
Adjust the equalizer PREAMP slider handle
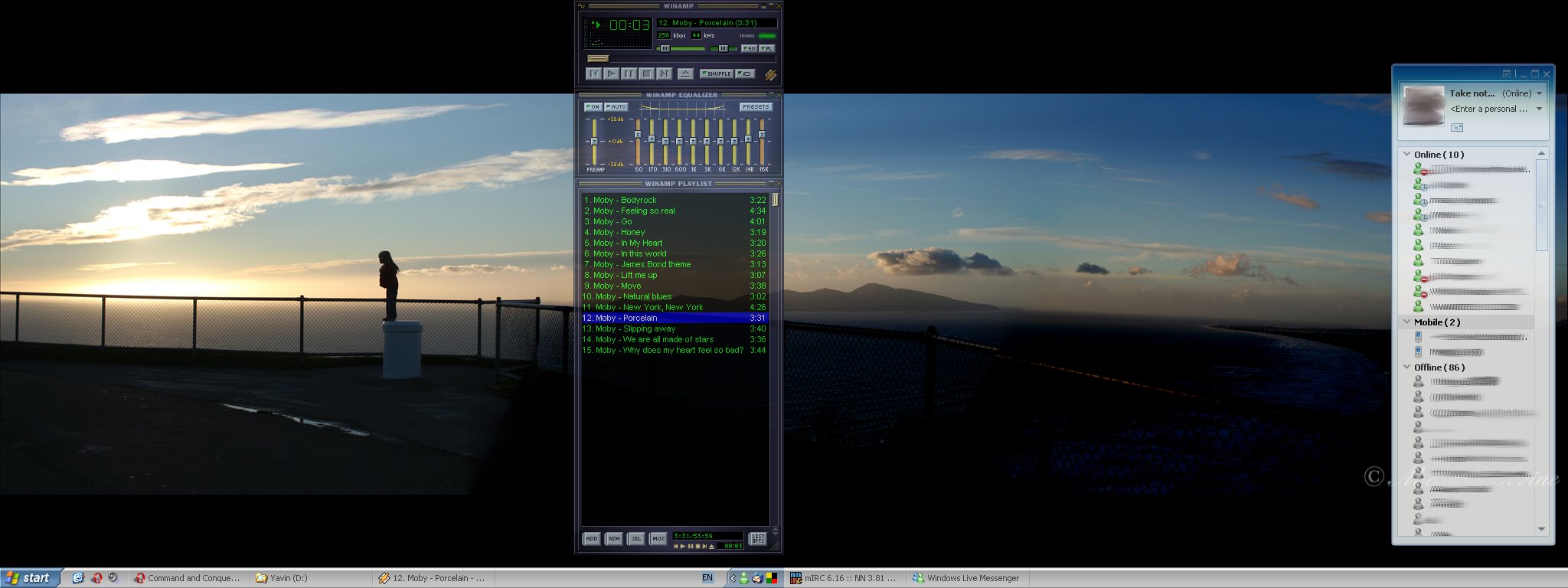(x=593, y=142)
